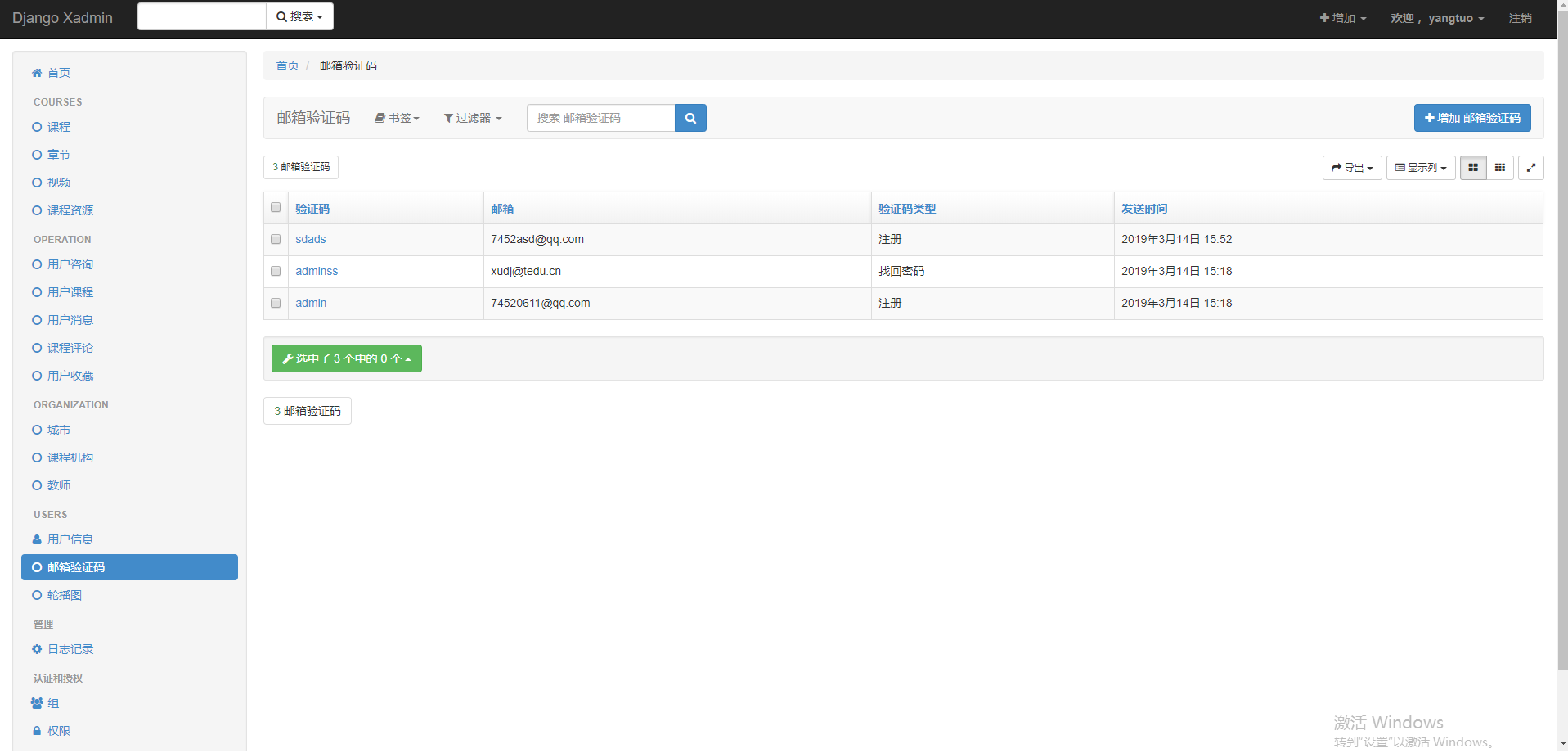The width and height of the screenshot is (1568, 753).
Task: Click the 搜索 邮箱验证码 search input
Action: tap(601, 118)
